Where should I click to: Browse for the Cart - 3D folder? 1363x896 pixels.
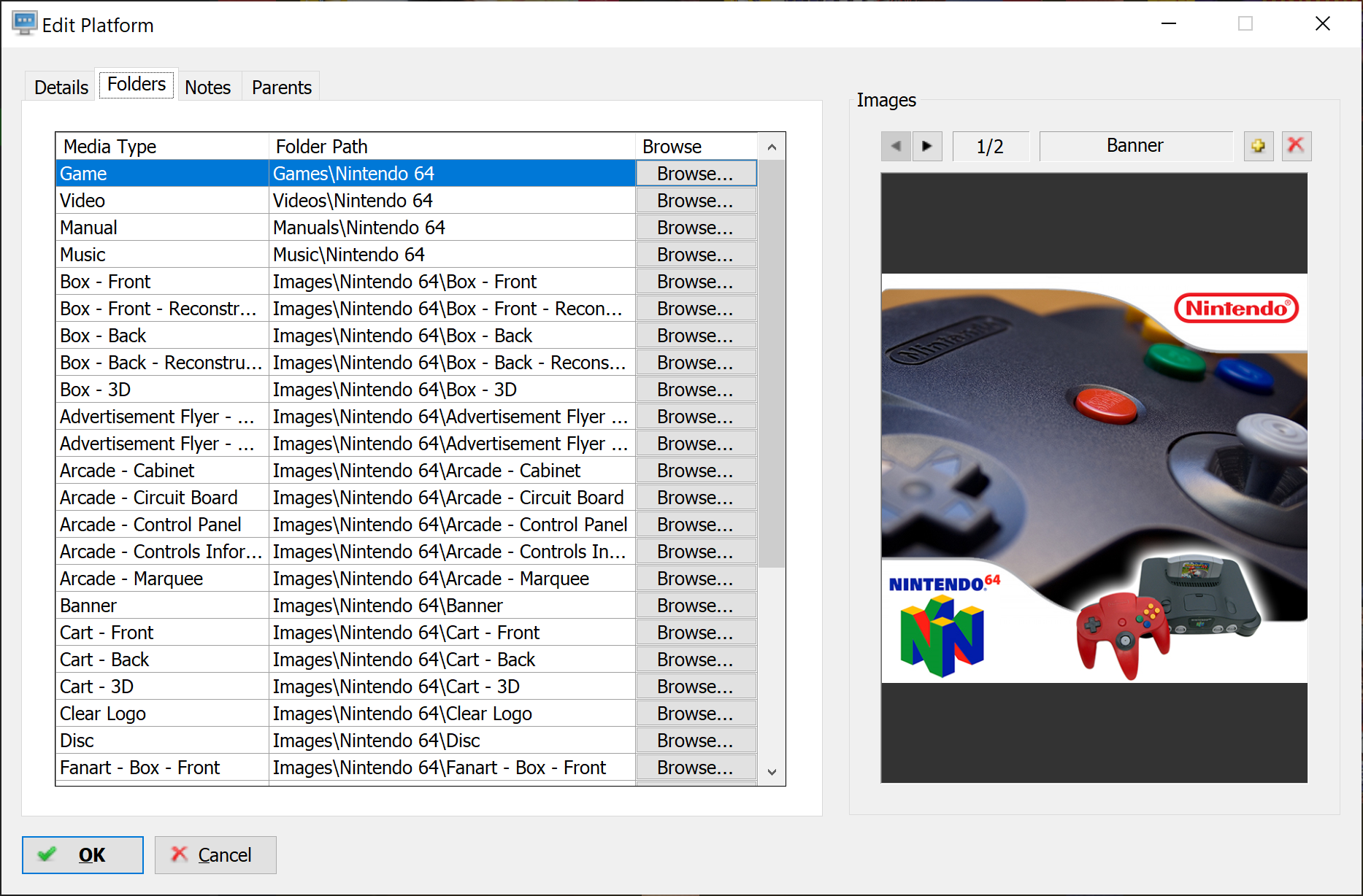(x=696, y=687)
